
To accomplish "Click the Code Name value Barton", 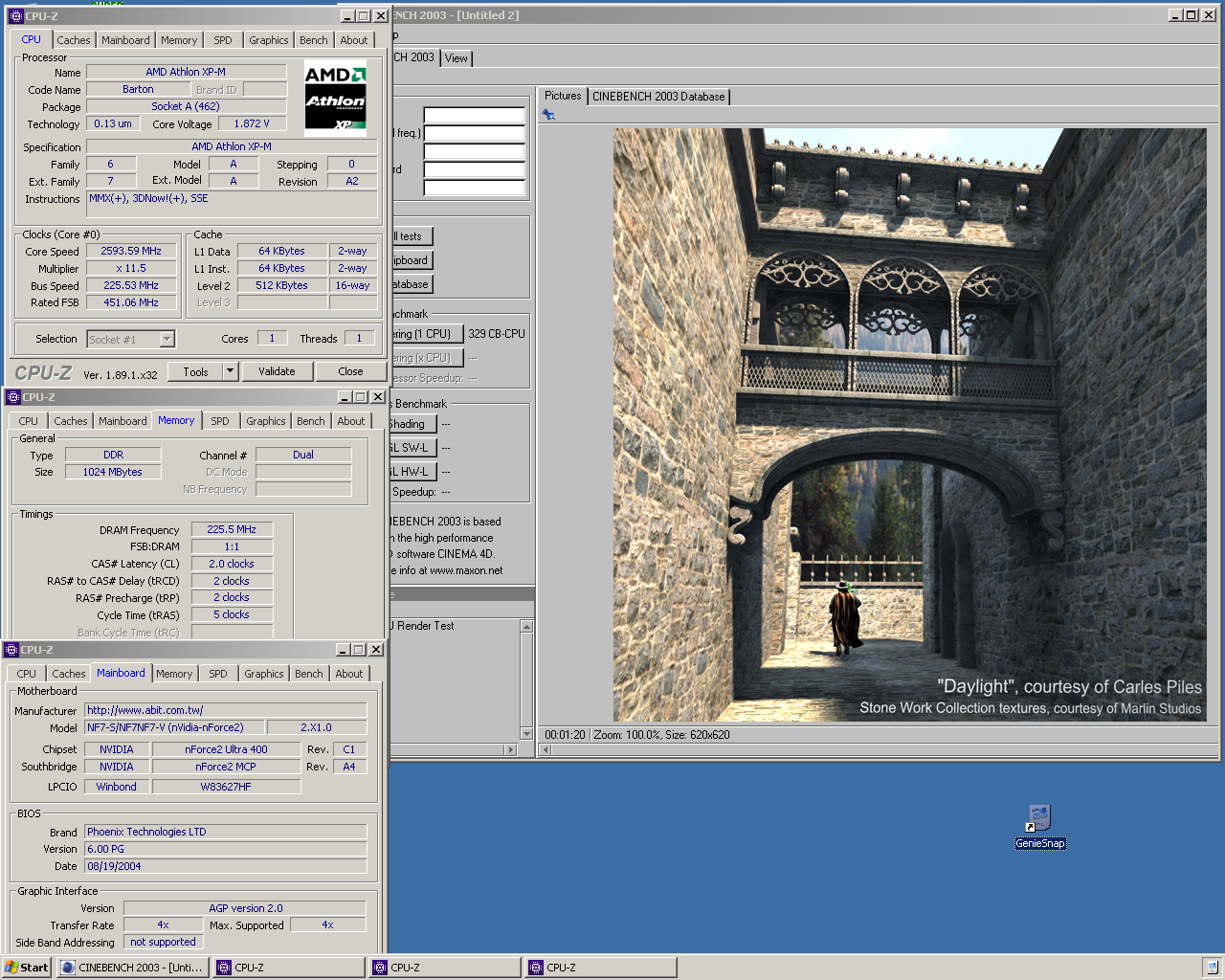I will pyautogui.click(x=138, y=89).
